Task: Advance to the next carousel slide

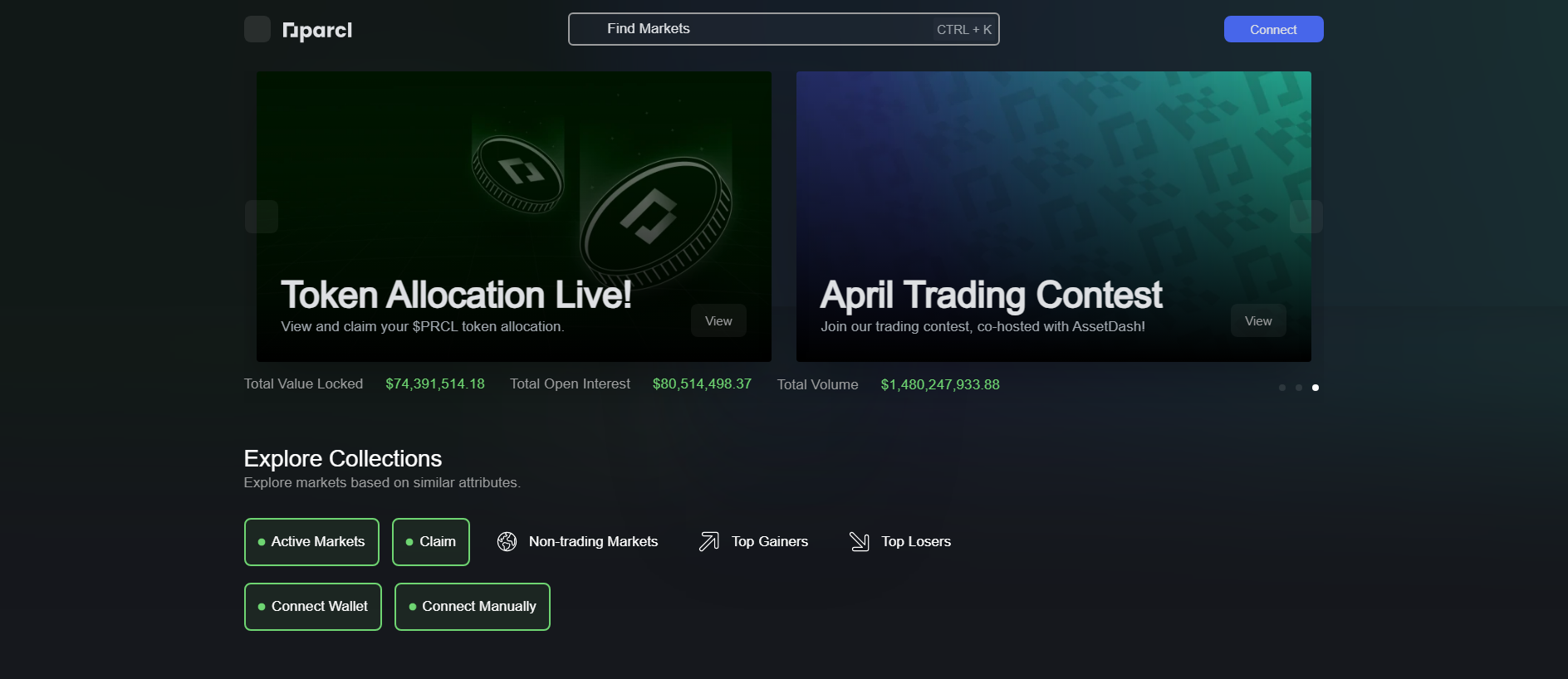Action: (x=1306, y=217)
